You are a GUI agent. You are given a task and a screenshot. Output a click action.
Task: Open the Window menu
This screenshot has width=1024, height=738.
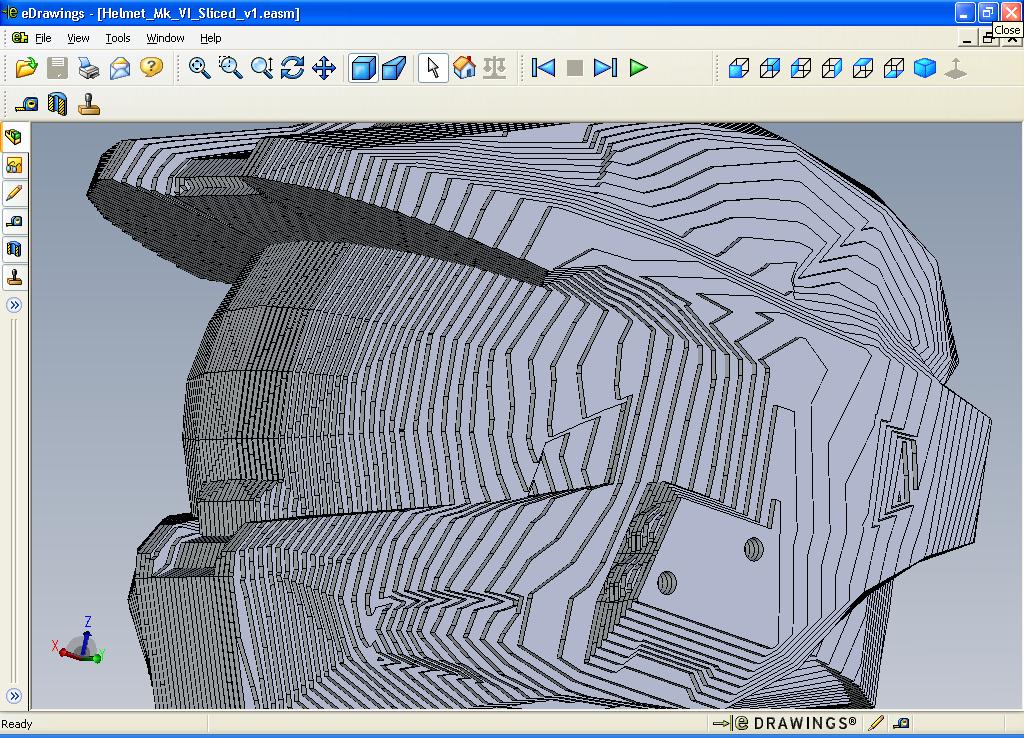pos(165,38)
